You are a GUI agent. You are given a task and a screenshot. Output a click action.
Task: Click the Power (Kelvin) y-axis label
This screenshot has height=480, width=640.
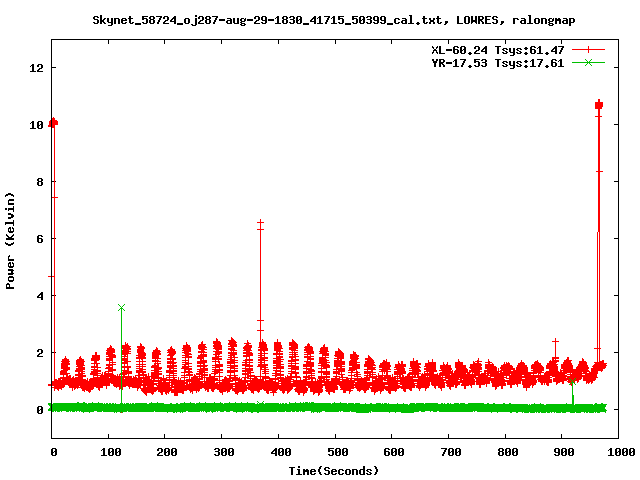tap(10, 241)
